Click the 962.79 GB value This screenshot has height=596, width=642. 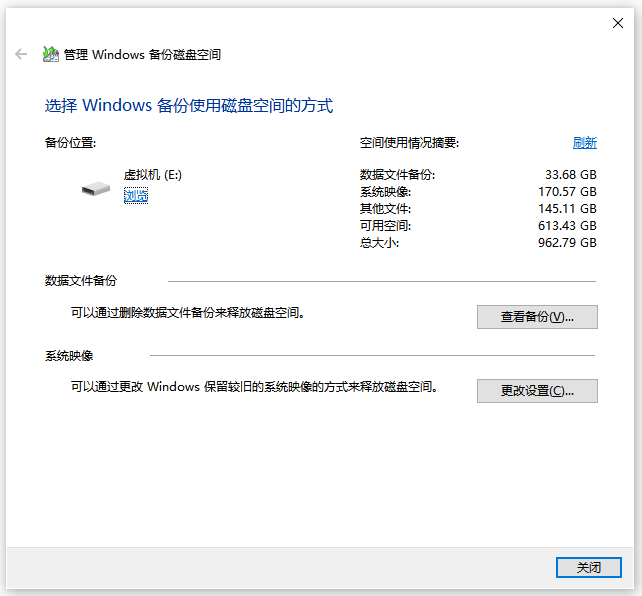[x=567, y=243]
